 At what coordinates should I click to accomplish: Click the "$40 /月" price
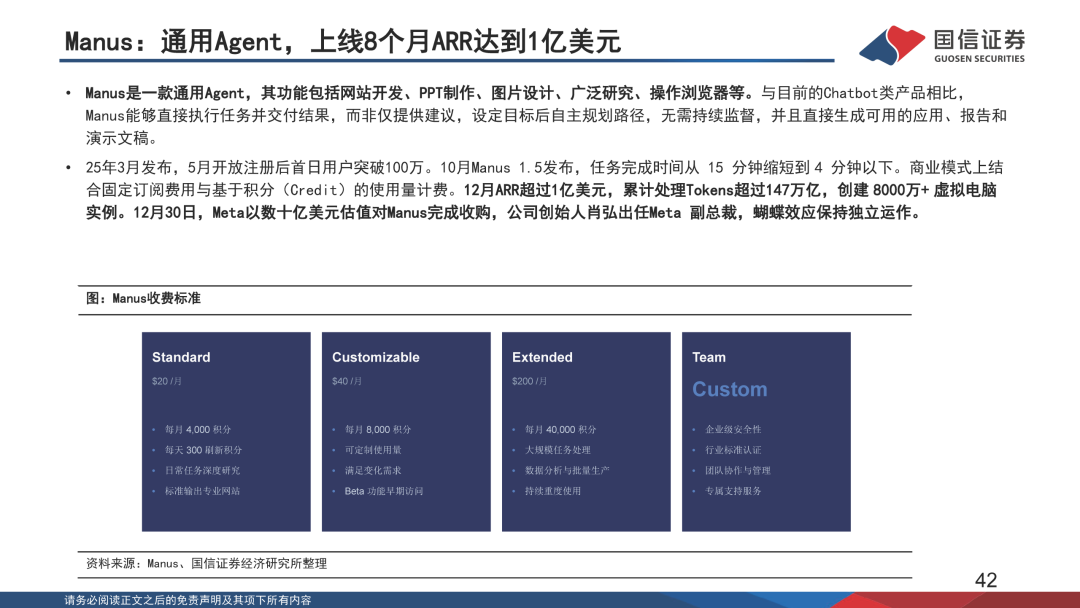(346, 381)
